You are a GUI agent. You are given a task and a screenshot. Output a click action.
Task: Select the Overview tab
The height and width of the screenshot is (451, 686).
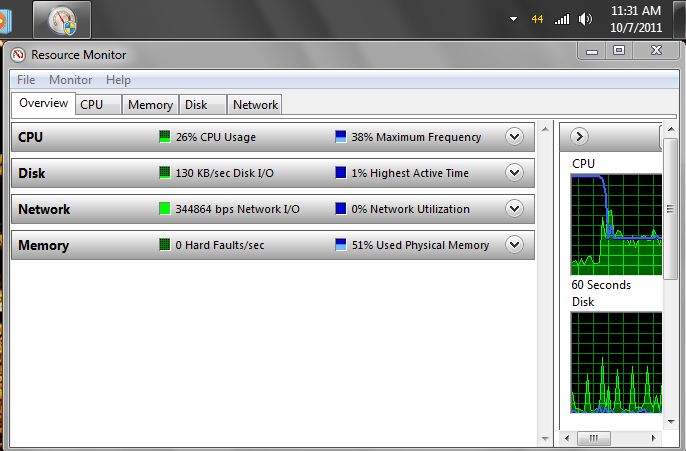pos(43,103)
